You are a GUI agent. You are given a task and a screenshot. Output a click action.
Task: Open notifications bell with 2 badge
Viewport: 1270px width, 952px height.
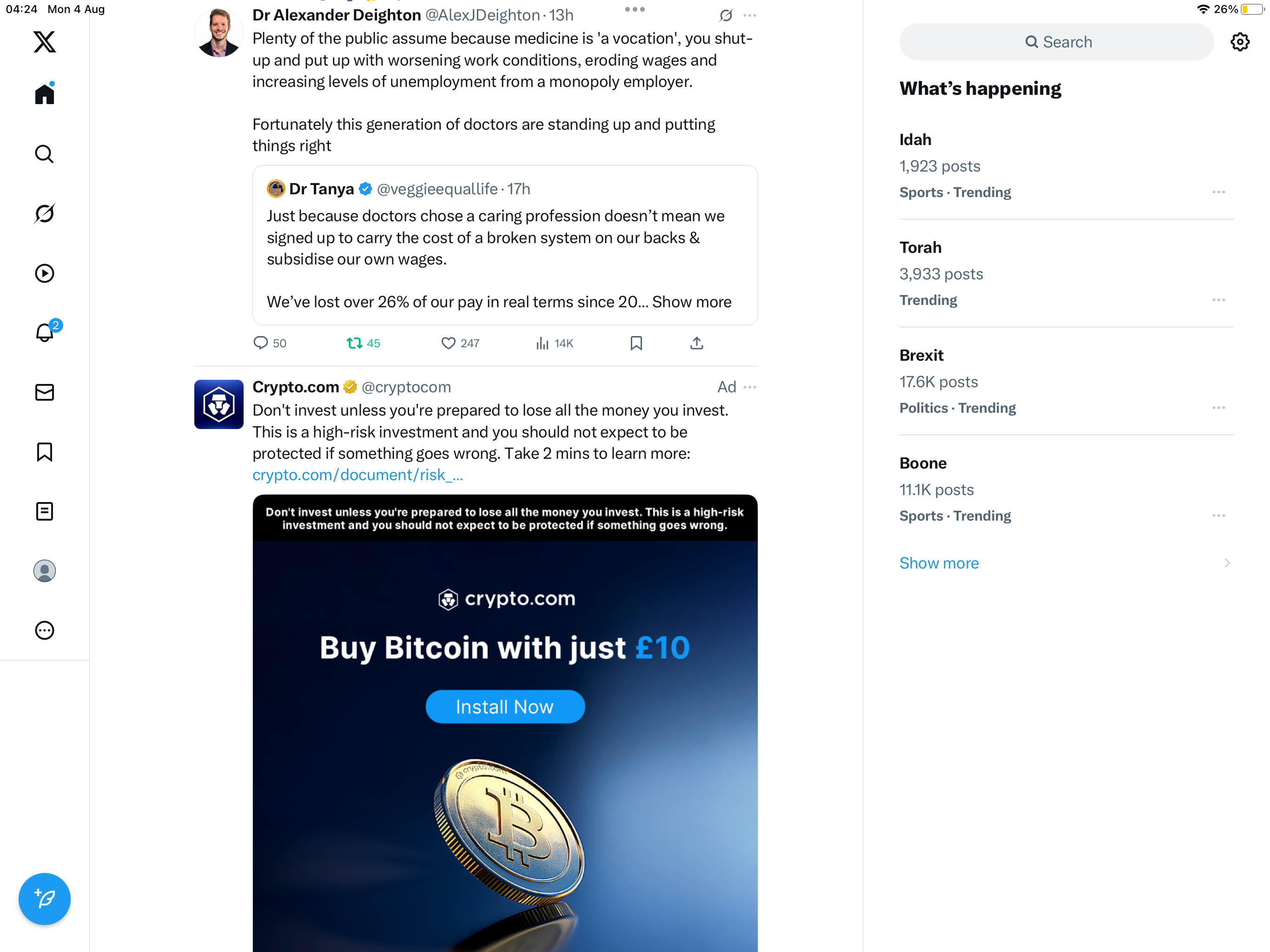point(44,332)
